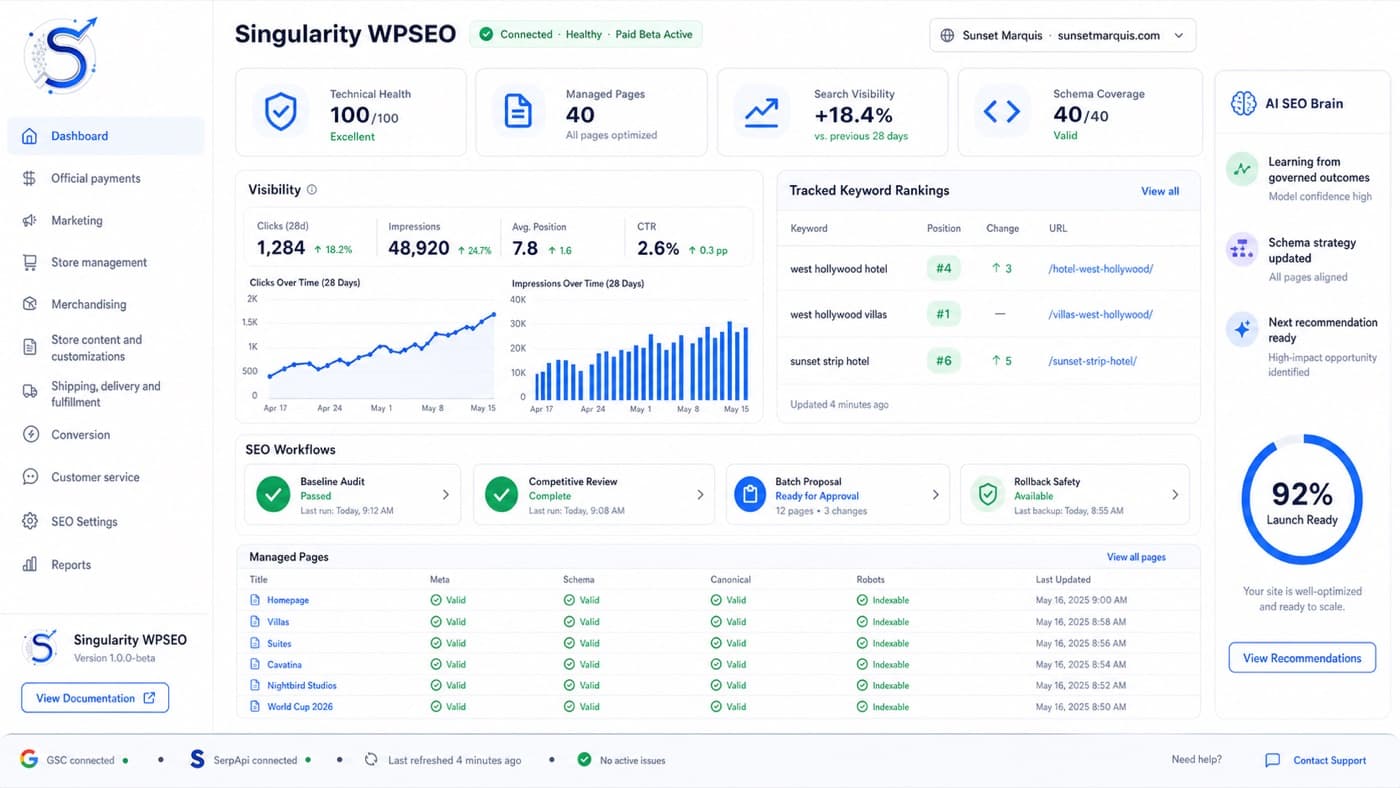The image size is (1400, 788).
Task: Click the Managed Pages document icon
Action: 518,111
